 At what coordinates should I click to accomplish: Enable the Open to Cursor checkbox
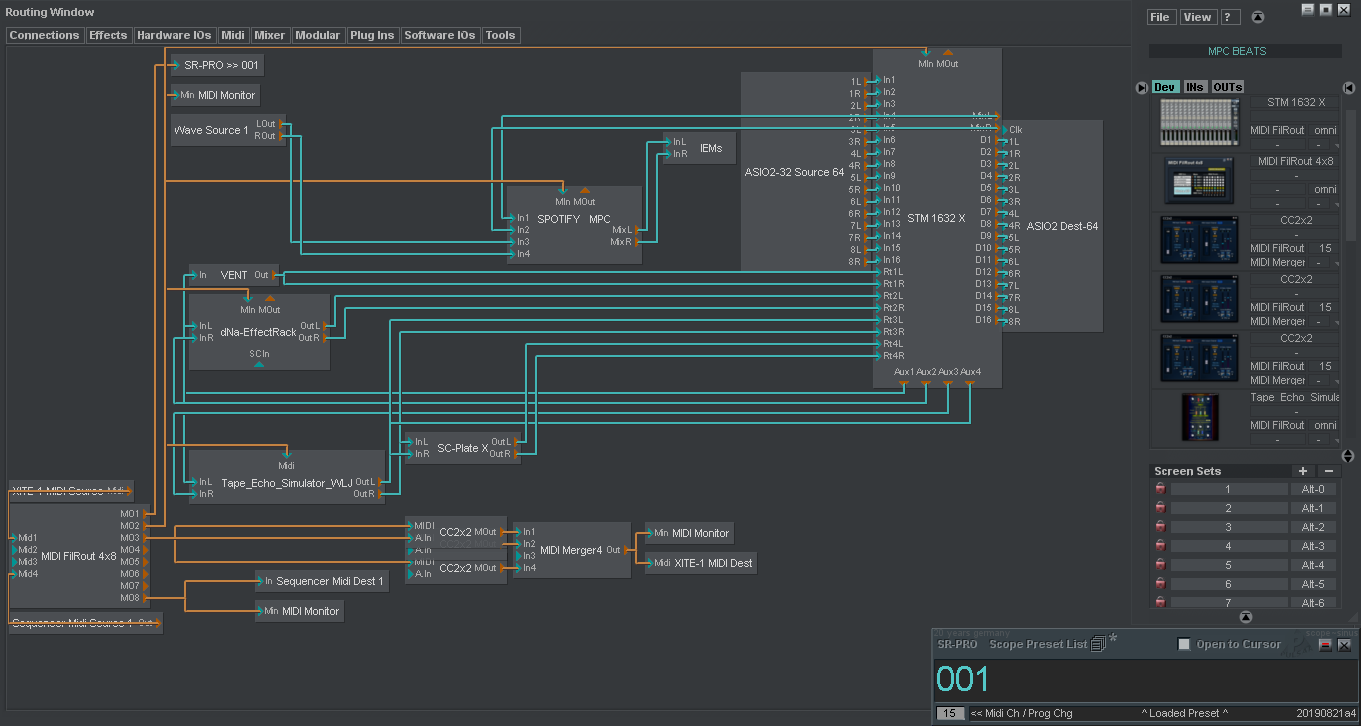click(1184, 645)
